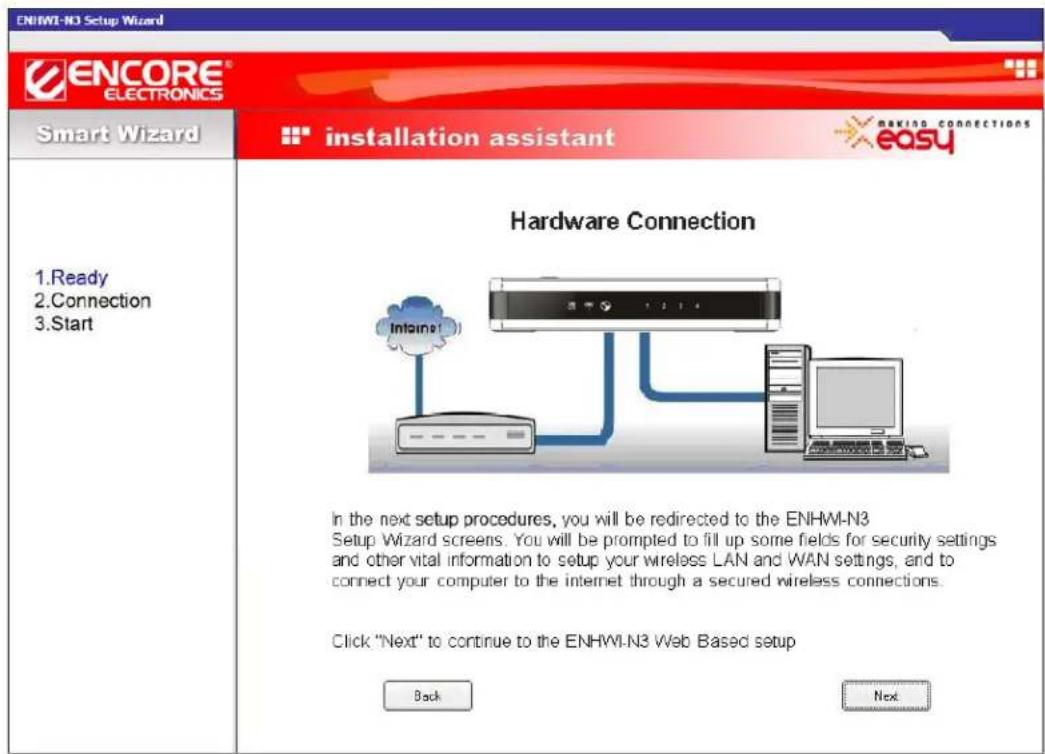Image resolution: width=1045 pixels, height=754 pixels.
Task: Click the Encore Electronics logo
Action: click(127, 80)
